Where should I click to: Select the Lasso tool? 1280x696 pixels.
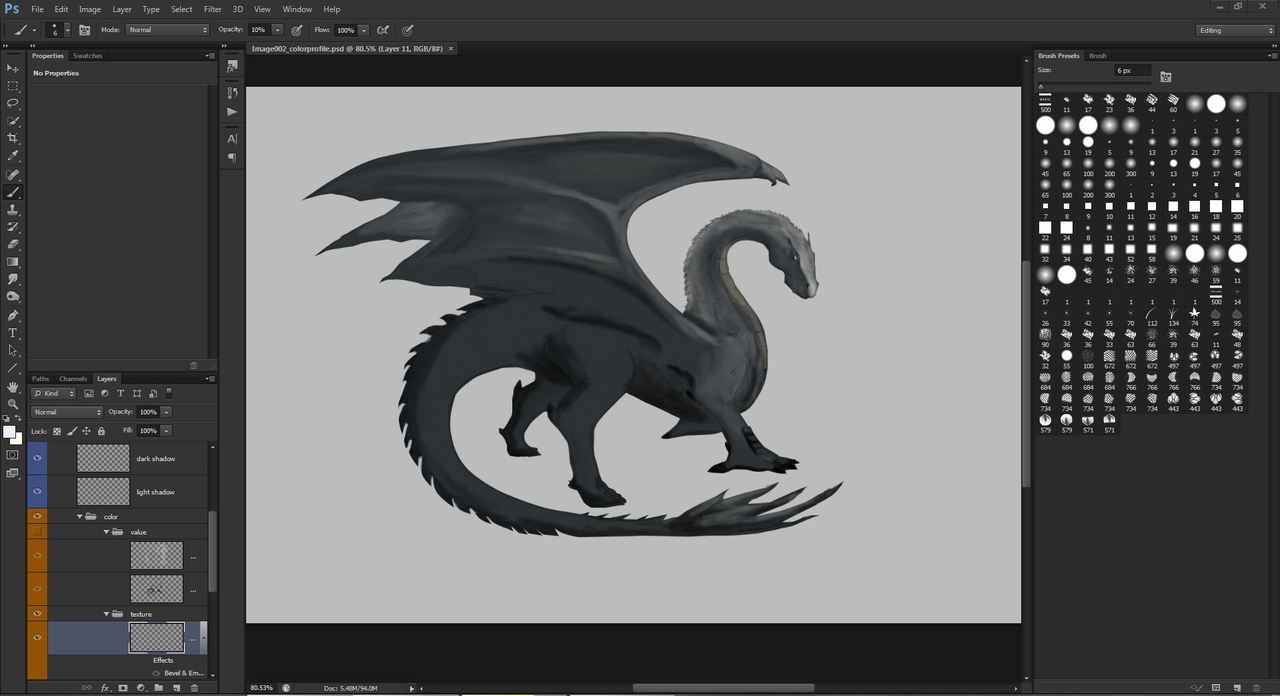[x=13, y=103]
